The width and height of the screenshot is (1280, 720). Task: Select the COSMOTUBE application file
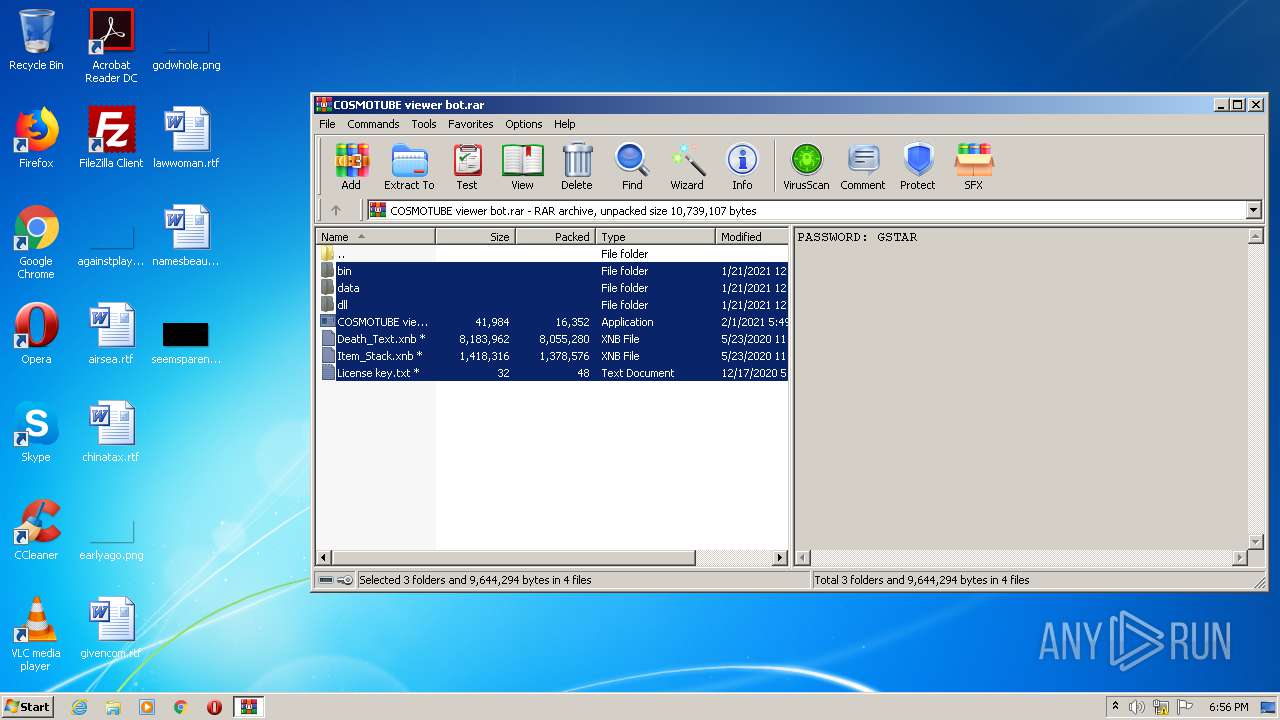(553, 322)
